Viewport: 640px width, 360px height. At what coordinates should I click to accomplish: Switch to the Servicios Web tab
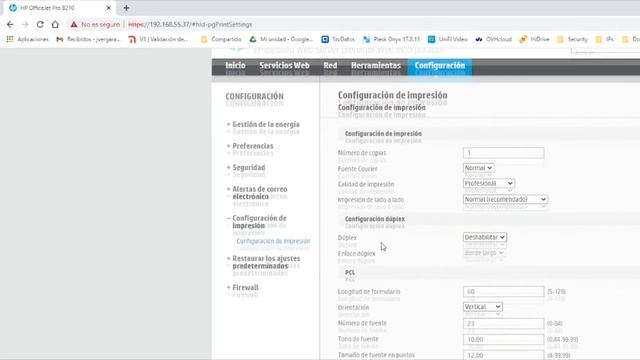[284, 66]
